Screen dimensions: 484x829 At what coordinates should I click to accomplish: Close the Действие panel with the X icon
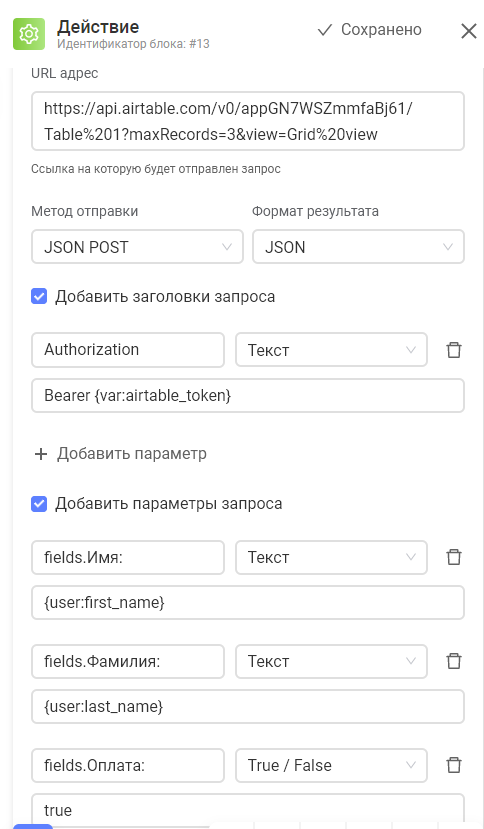click(469, 31)
